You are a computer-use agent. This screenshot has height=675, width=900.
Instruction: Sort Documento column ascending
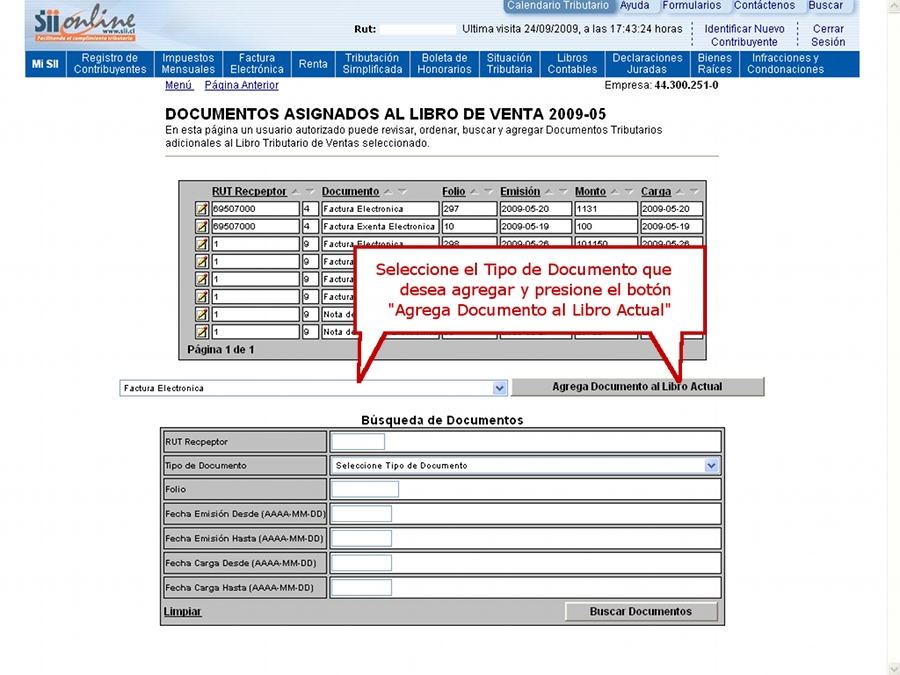click(388, 192)
